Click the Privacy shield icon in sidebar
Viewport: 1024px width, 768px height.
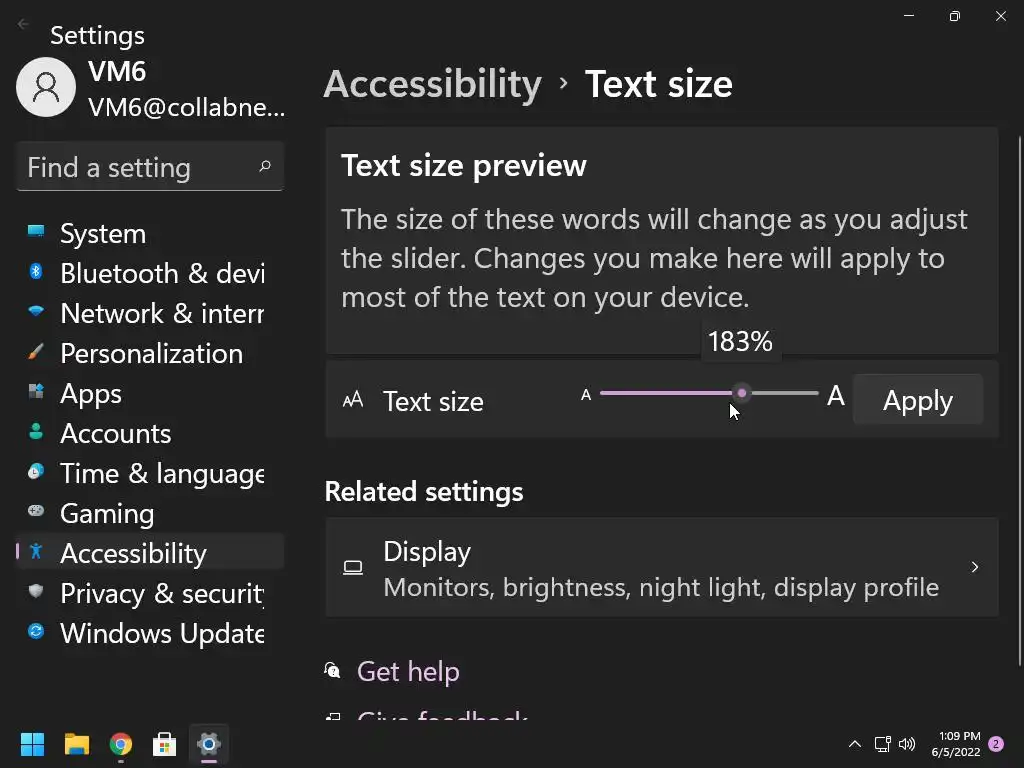(36, 592)
